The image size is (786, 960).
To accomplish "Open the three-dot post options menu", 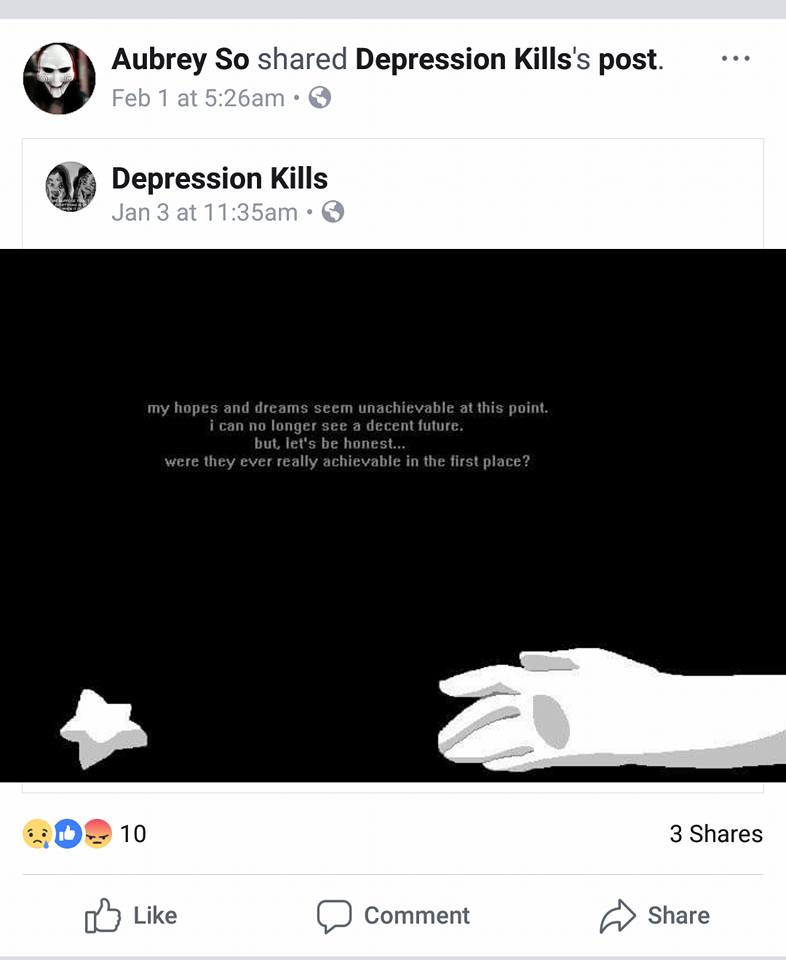I will (x=735, y=59).
